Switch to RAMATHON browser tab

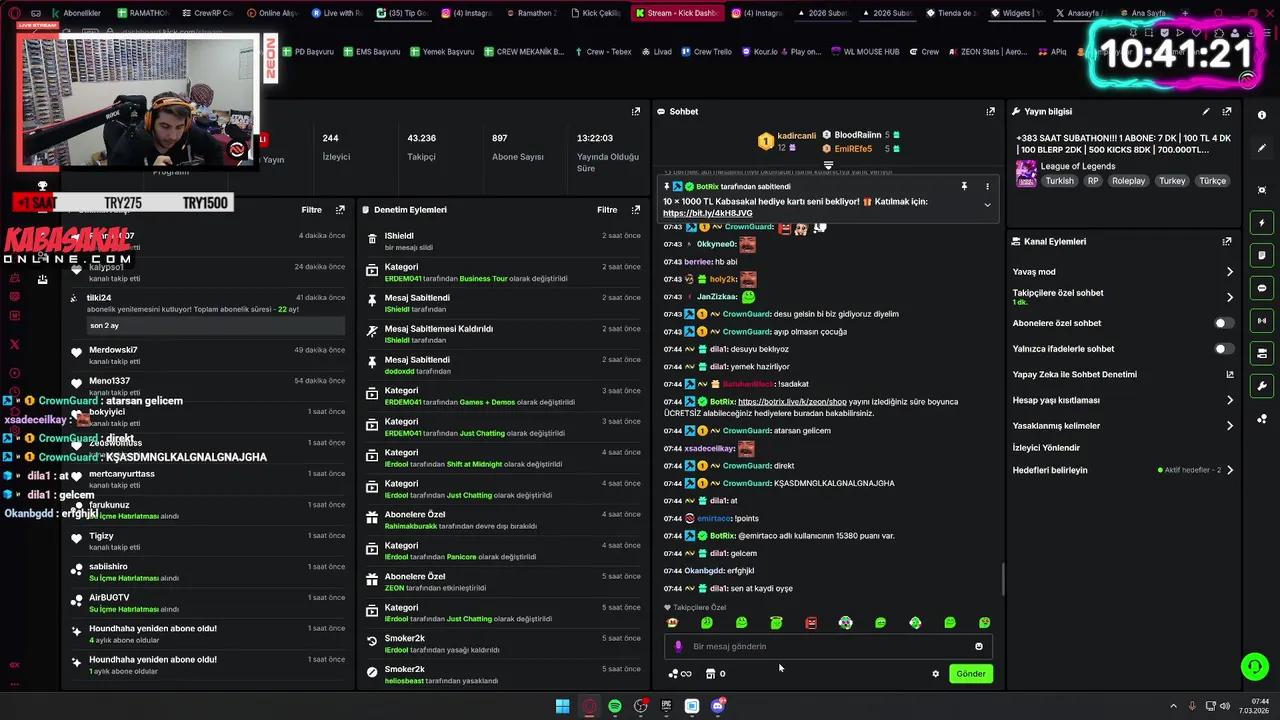click(143, 13)
